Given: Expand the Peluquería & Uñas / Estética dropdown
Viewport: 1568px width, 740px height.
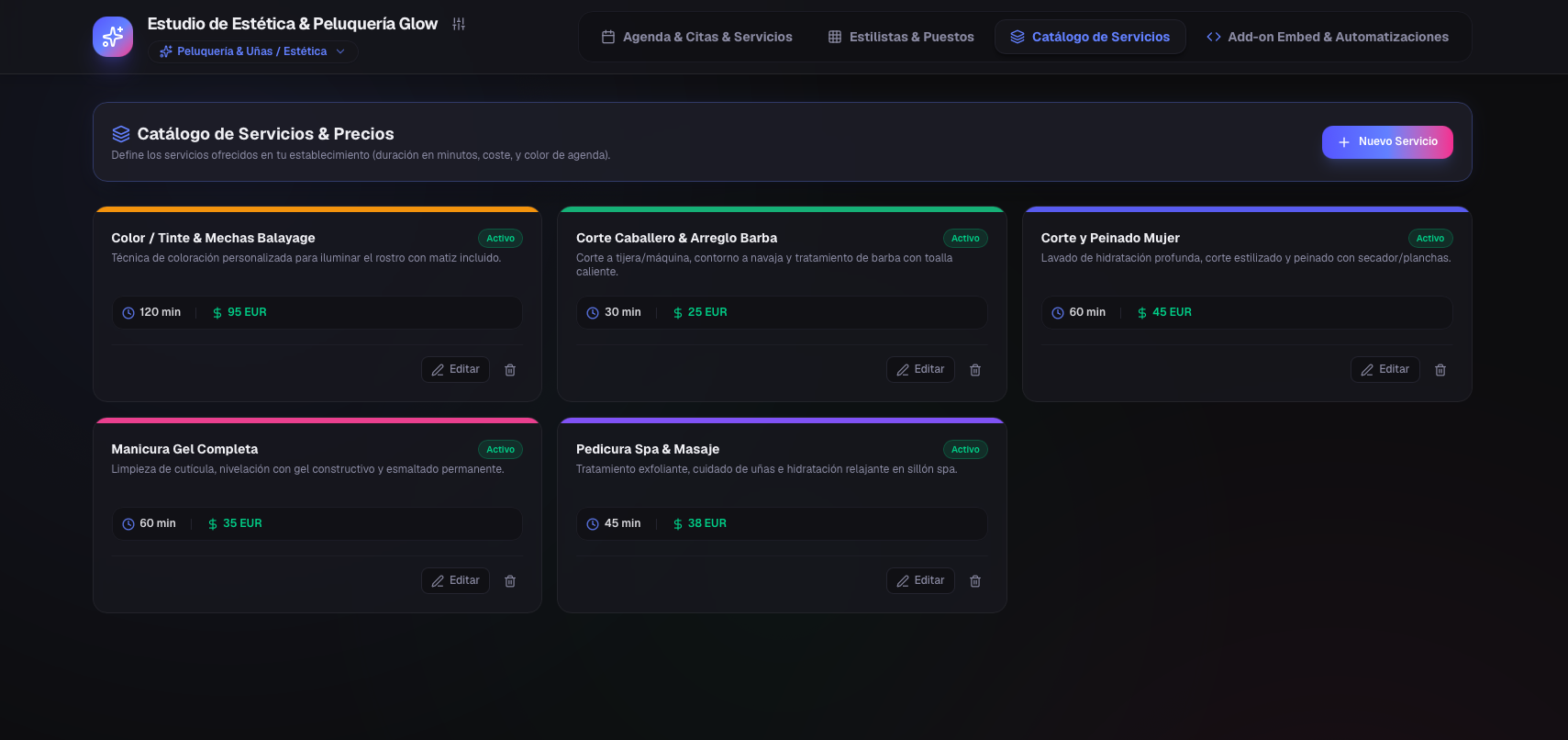Looking at the screenshot, I should click(252, 51).
